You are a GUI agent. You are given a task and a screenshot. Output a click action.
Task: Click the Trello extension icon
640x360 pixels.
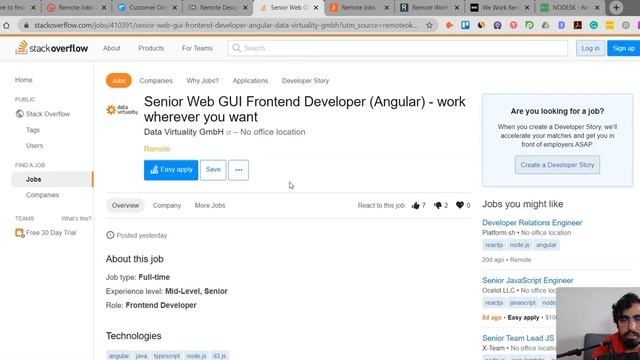pos(465,25)
